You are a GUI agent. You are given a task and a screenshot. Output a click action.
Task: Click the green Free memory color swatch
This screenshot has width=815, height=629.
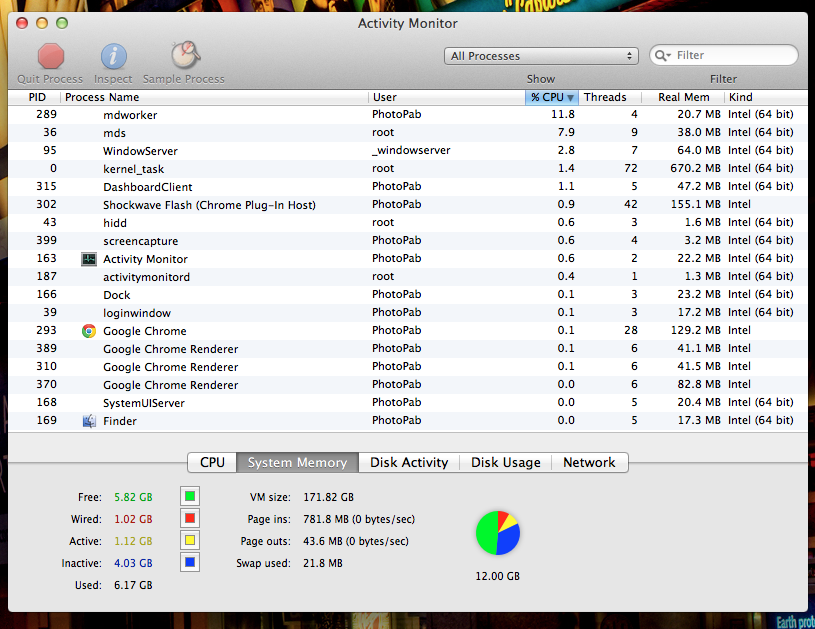[x=190, y=496]
